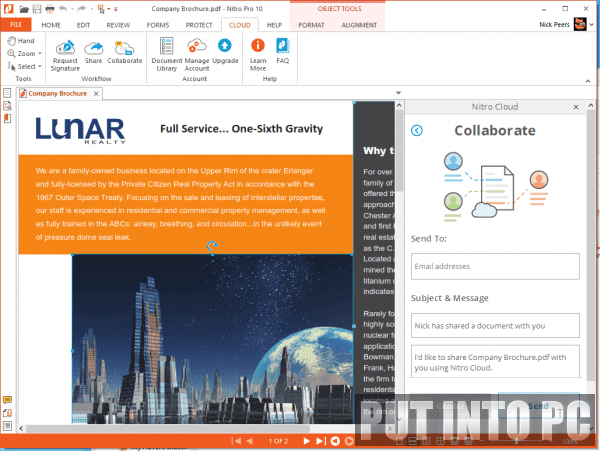Click the back arrow in Collaborate panel
The width and height of the screenshot is (600, 451).
417,130
